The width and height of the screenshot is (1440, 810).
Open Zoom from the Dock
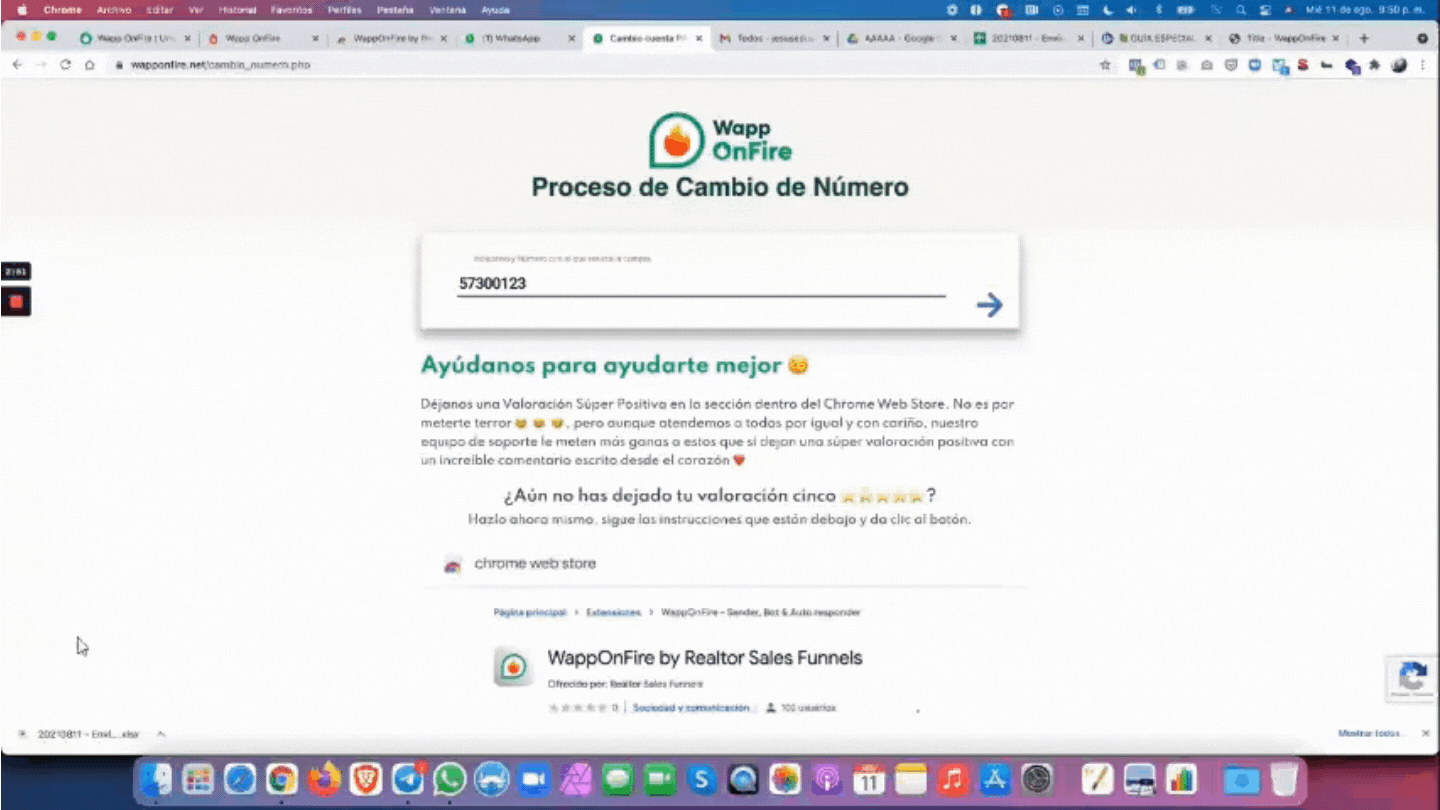[534, 779]
